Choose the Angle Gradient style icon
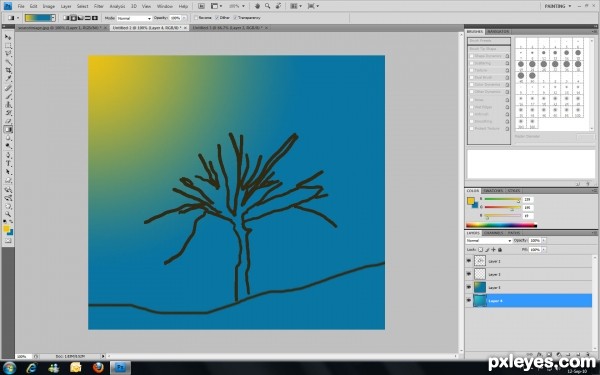This screenshot has width=600, height=375. [80, 18]
